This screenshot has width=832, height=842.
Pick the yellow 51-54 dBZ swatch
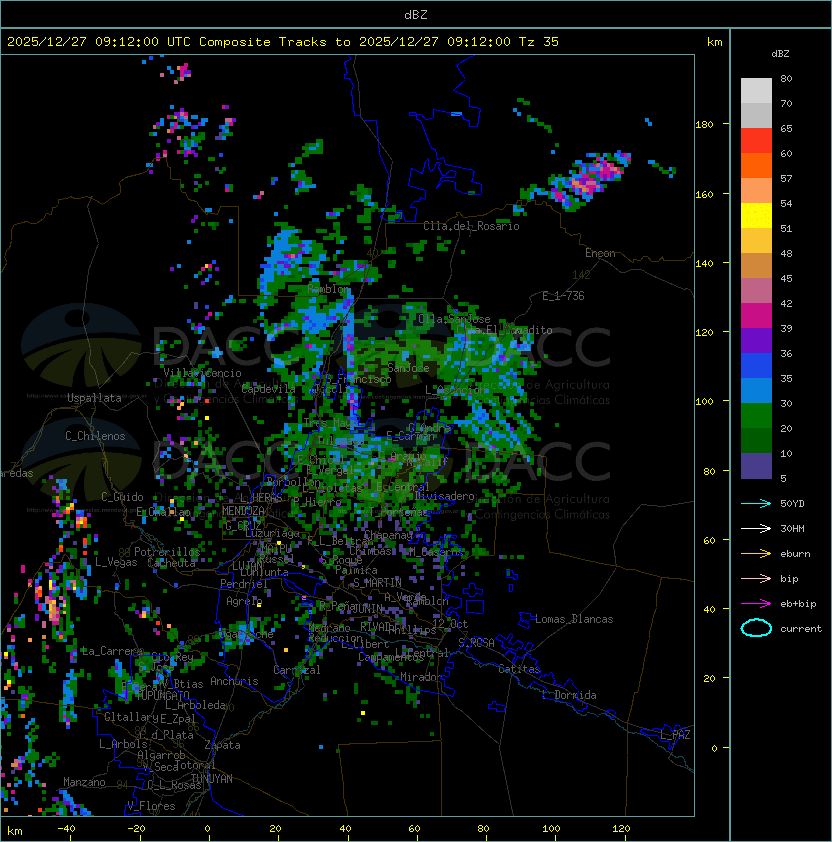coord(756,216)
